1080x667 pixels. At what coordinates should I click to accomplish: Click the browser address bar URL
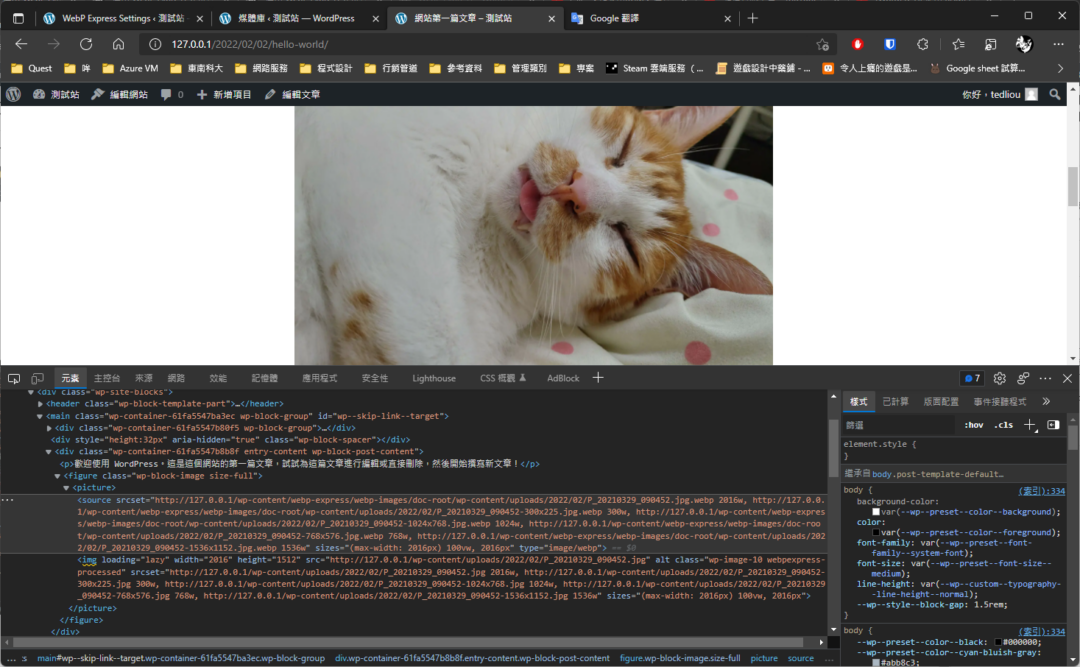click(250, 44)
